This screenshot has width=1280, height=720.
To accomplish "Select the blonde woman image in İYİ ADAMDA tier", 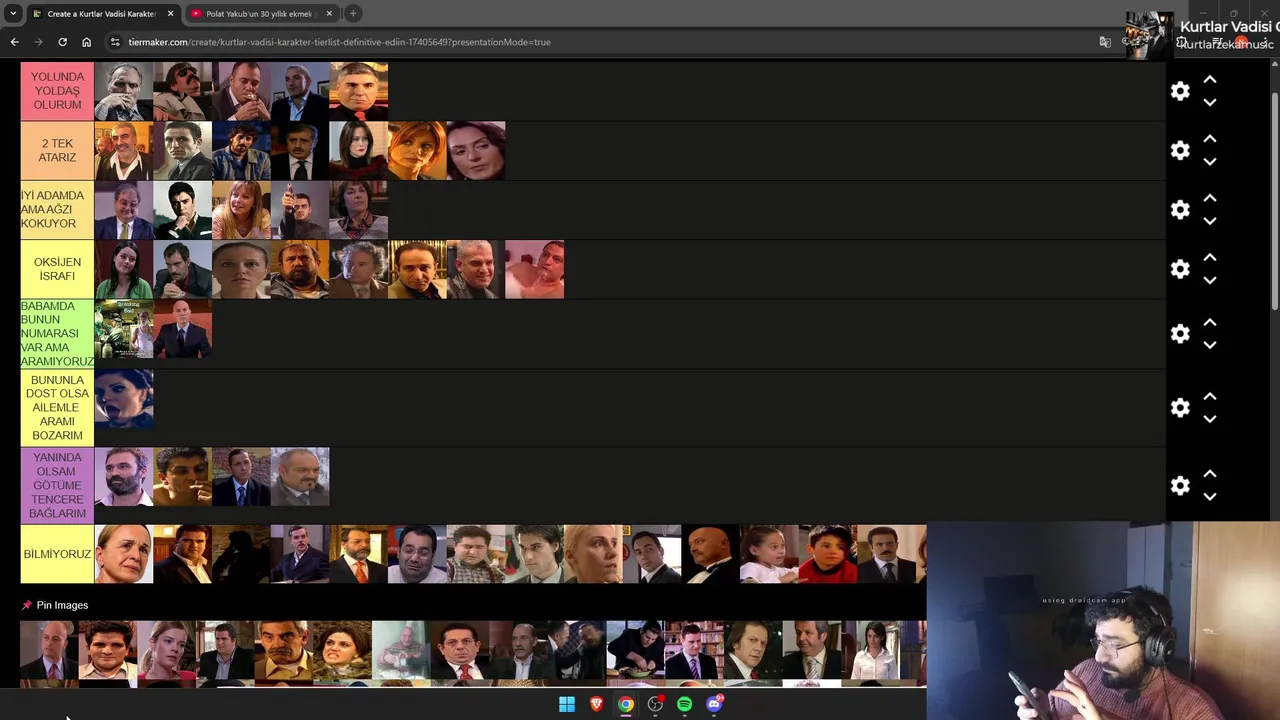I will [x=241, y=210].
